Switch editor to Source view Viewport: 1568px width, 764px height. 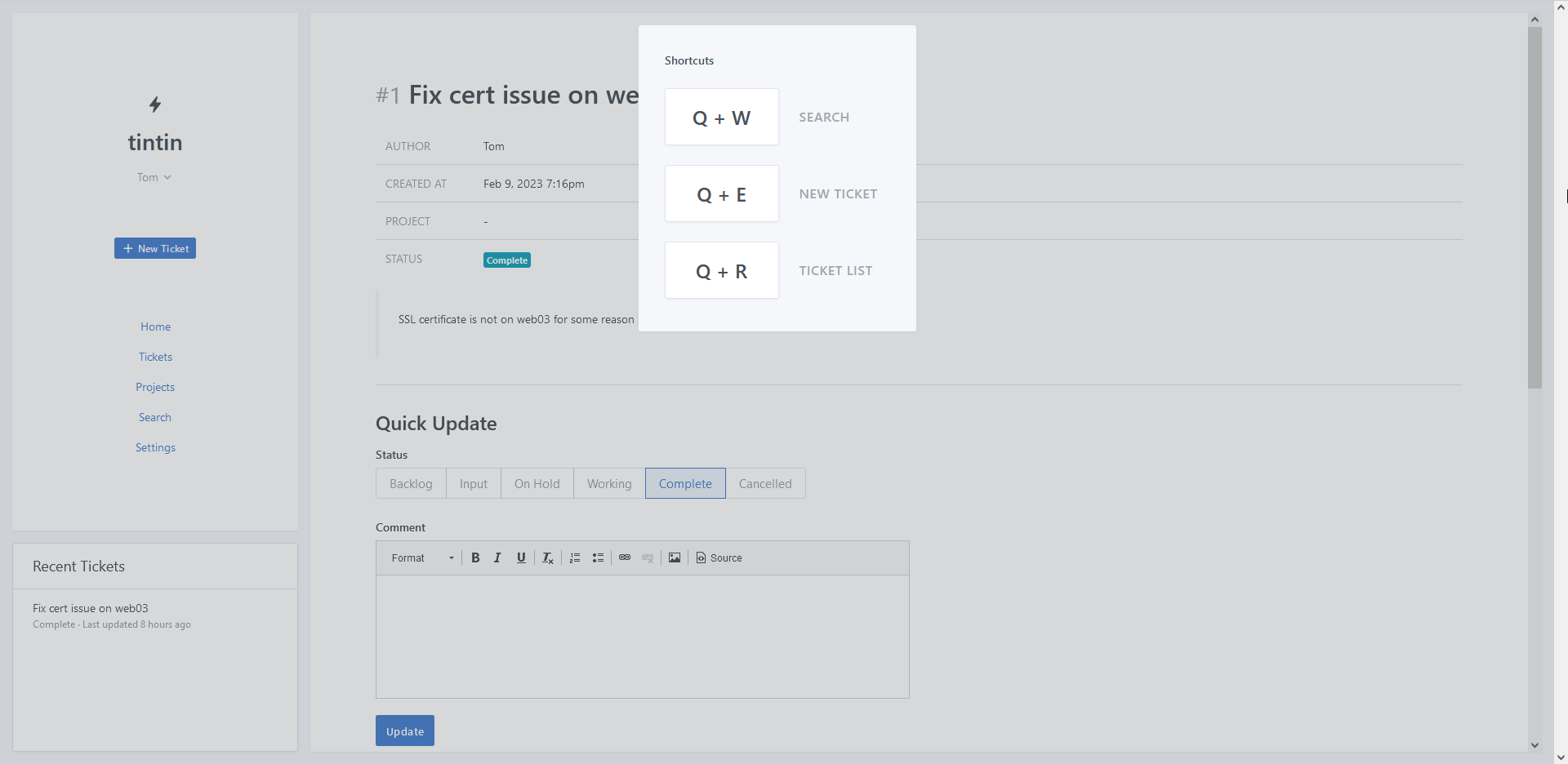(719, 558)
